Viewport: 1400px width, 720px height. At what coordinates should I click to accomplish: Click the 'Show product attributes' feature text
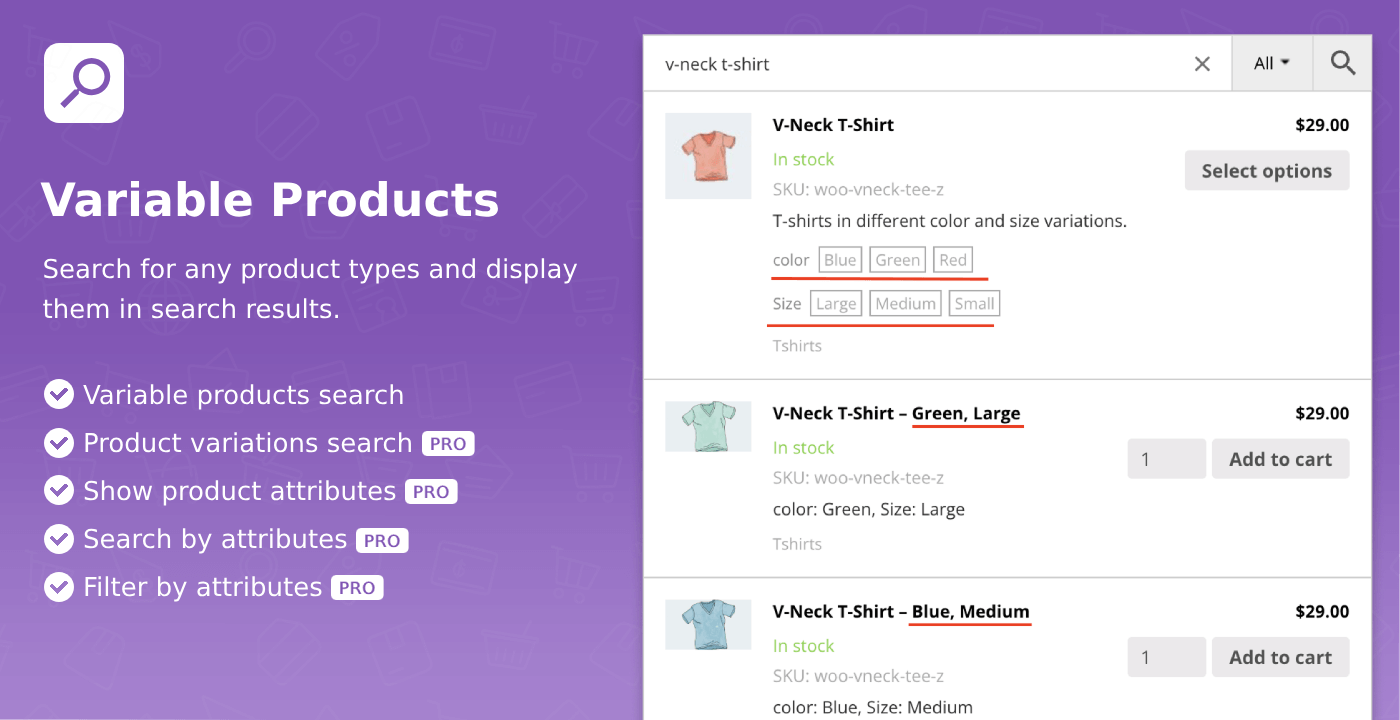pos(240,491)
